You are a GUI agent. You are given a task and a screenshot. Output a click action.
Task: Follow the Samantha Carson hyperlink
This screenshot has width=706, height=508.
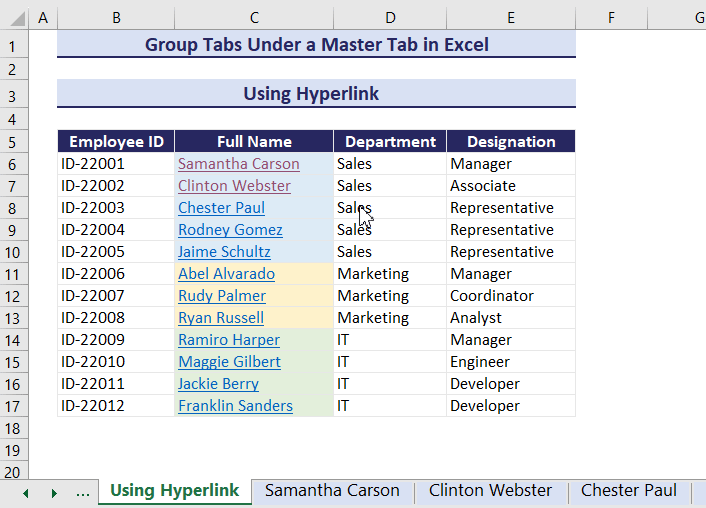(x=238, y=164)
